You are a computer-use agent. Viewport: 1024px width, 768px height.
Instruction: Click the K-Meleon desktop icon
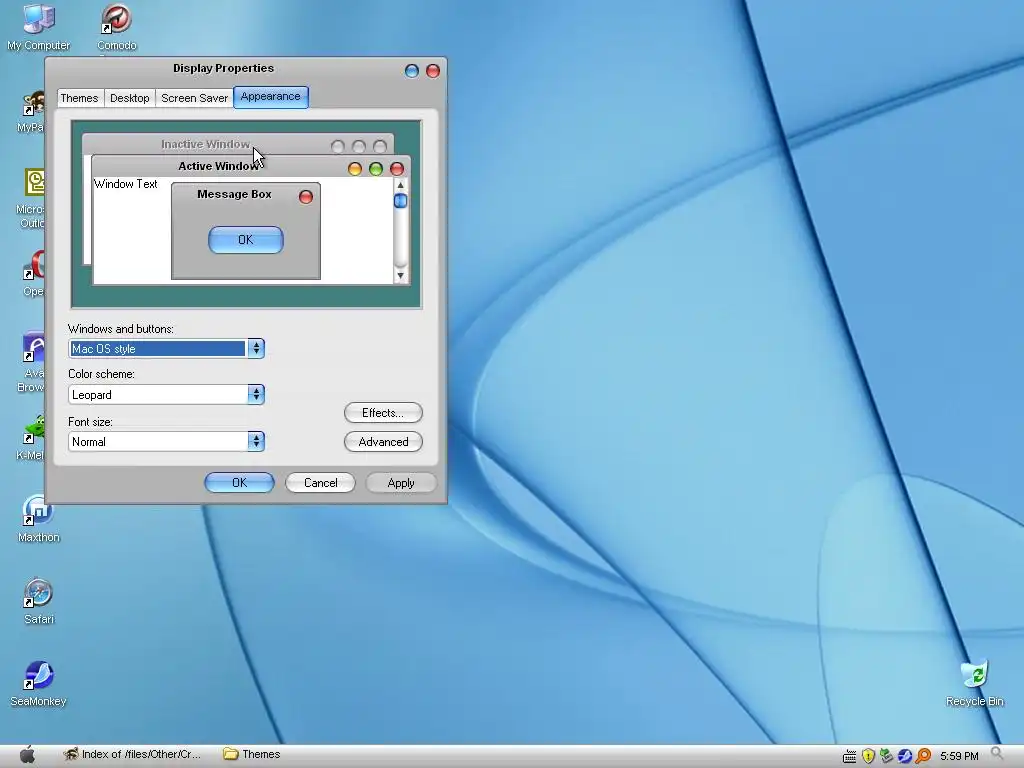pos(31,437)
